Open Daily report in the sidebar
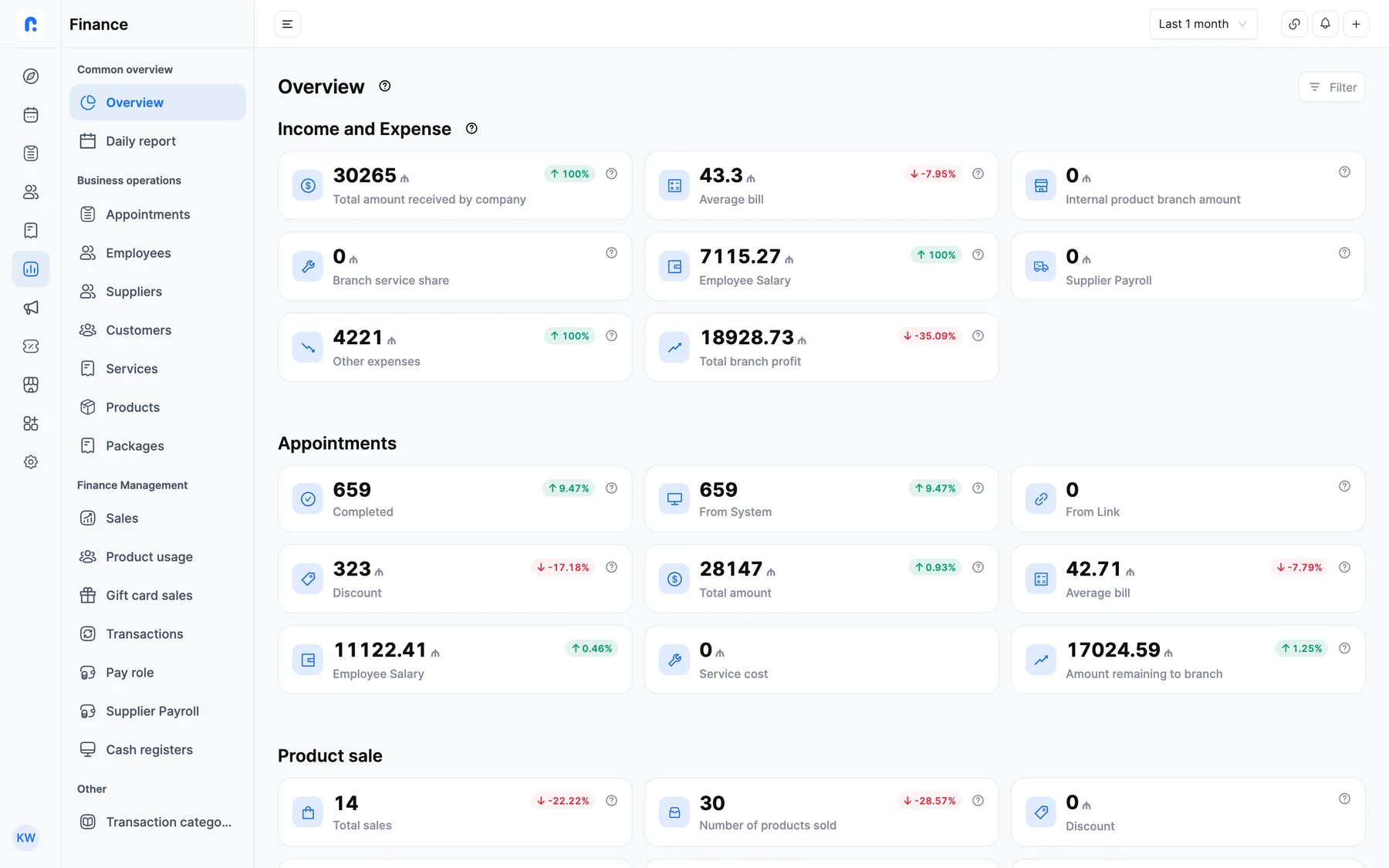Image resolution: width=1389 pixels, height=868 pixels. coord(157,141)
